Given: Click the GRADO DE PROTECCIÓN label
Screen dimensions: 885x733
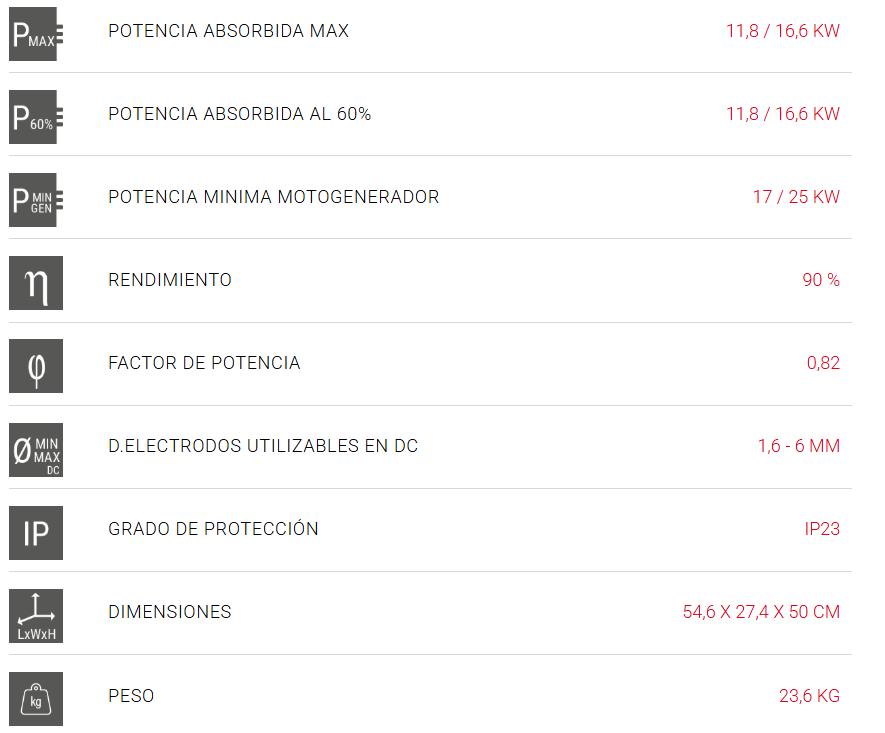Looking at the screenshot, I should 213,529.
